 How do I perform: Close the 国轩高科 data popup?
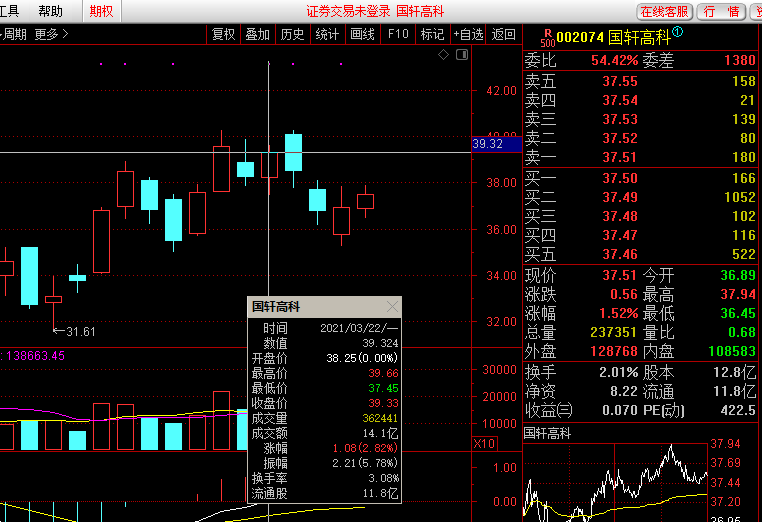392,307
